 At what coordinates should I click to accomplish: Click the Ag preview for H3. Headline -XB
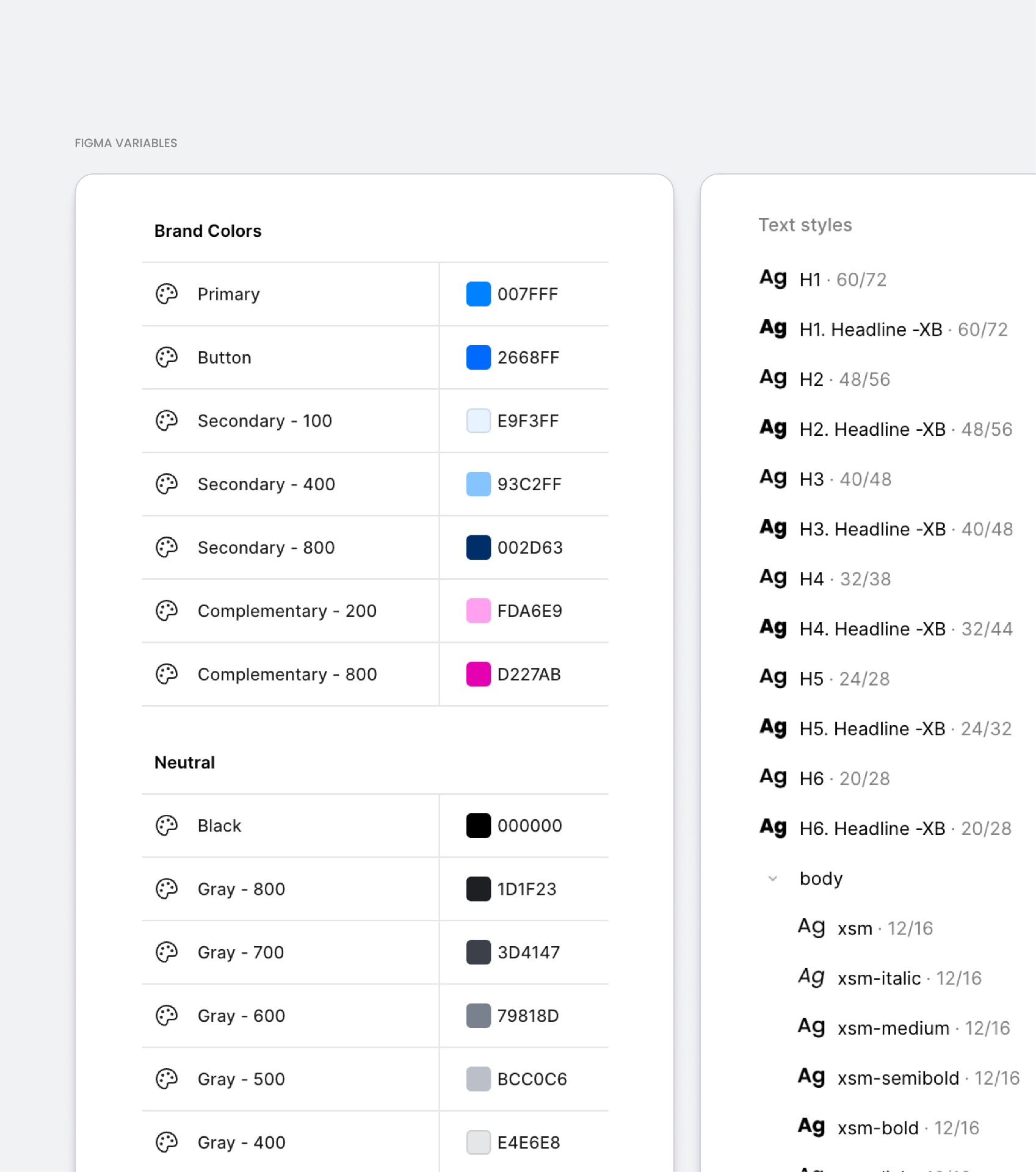(773, 529)
